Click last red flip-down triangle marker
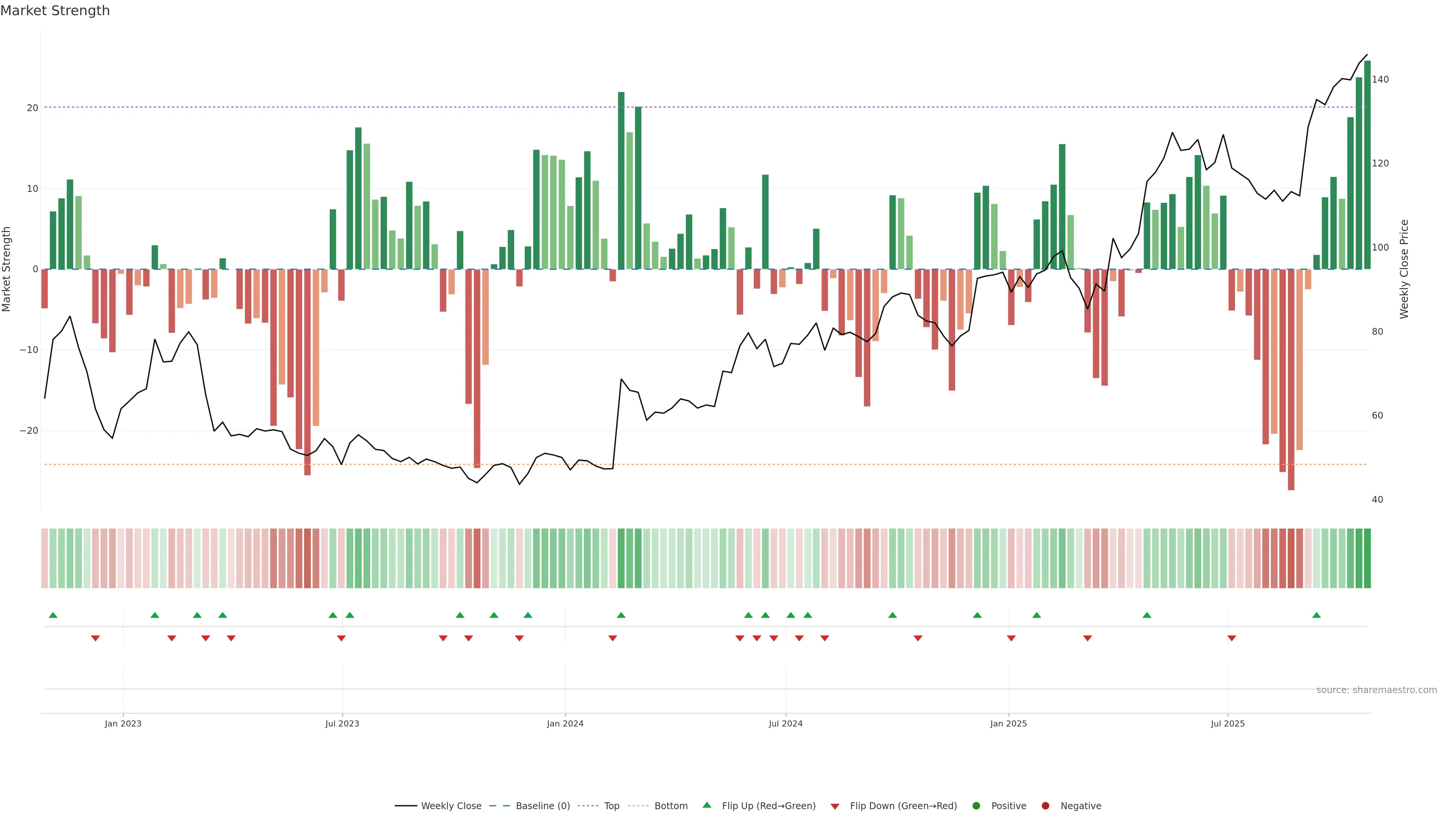1456x819 pixels. pos(1232,638)
